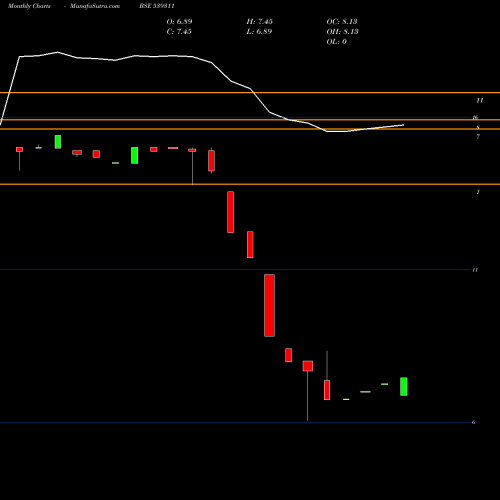Screen dimensions: 500x500
Task: Select the open value "O: 6.89"
Action: click(179, 21)
